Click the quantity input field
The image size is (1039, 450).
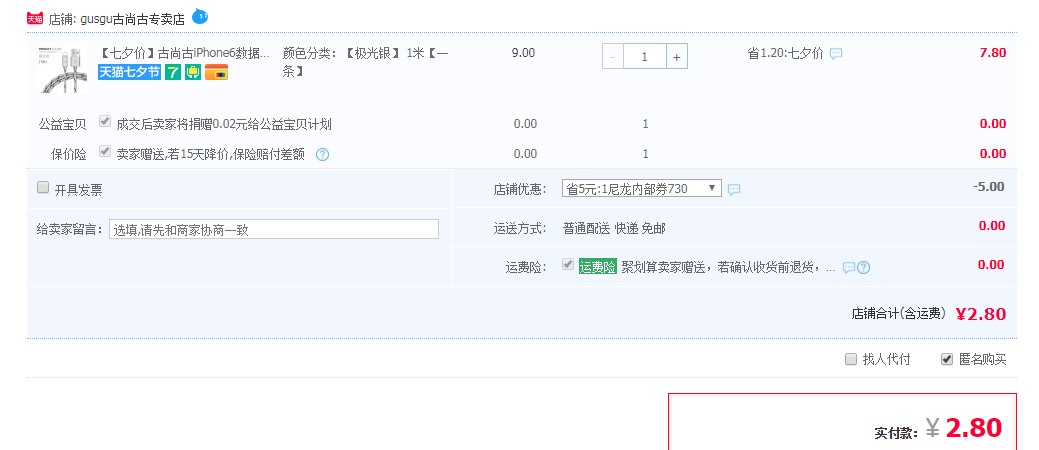point(644,57)
